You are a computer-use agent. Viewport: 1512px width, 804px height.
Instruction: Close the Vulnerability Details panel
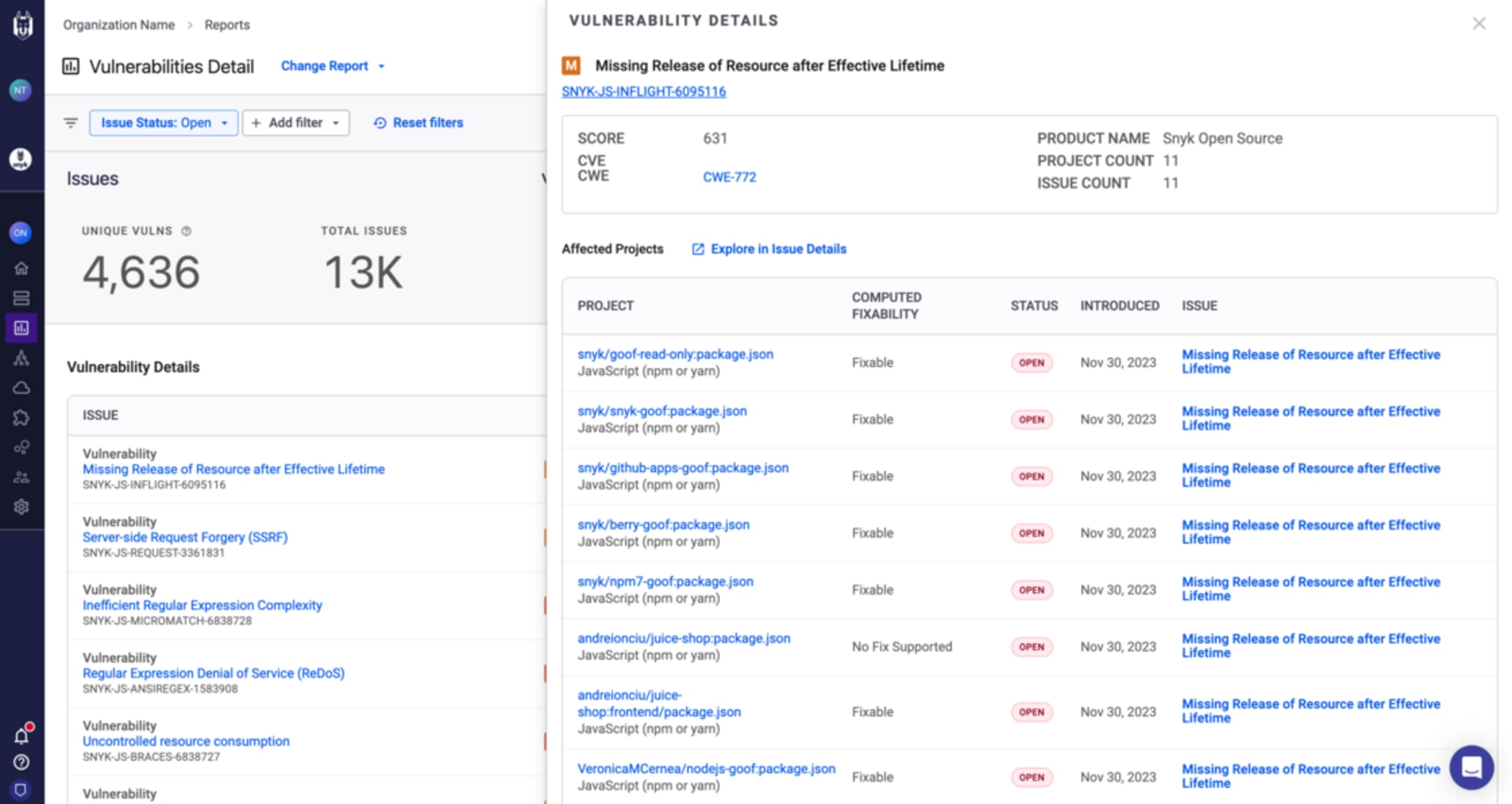pos(1479,23)
